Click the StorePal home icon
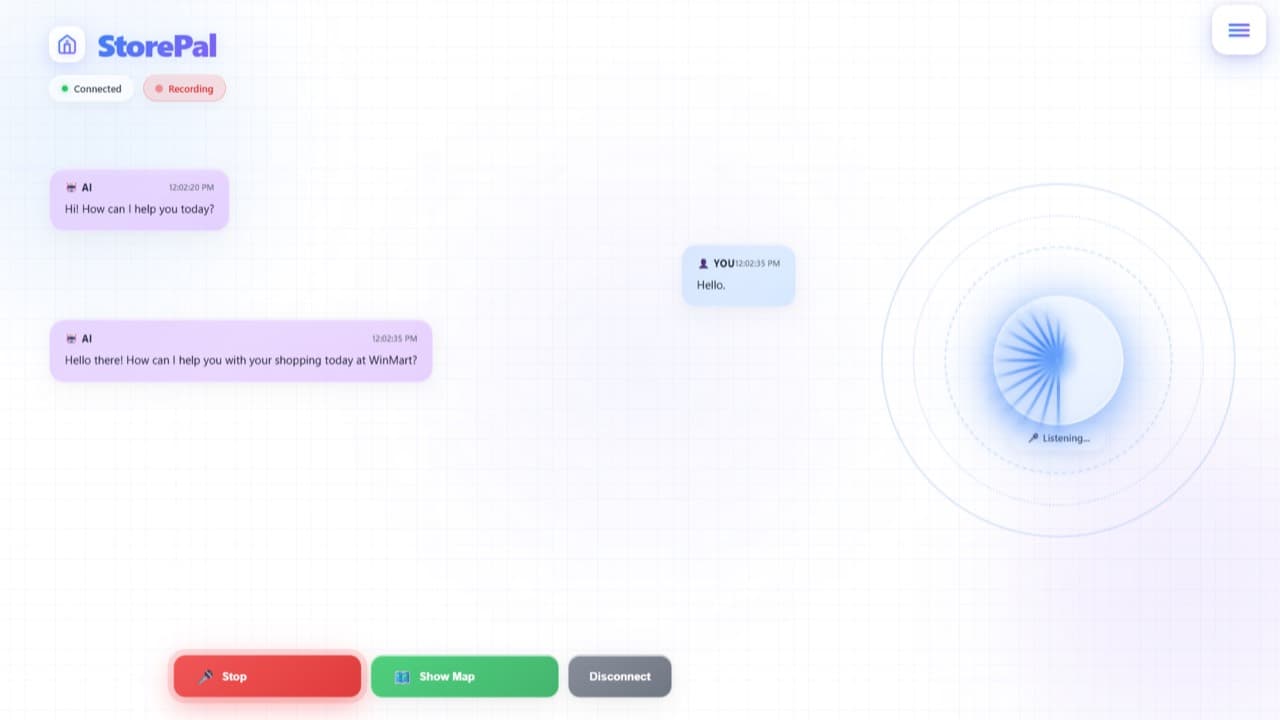 tap(67, 45)
